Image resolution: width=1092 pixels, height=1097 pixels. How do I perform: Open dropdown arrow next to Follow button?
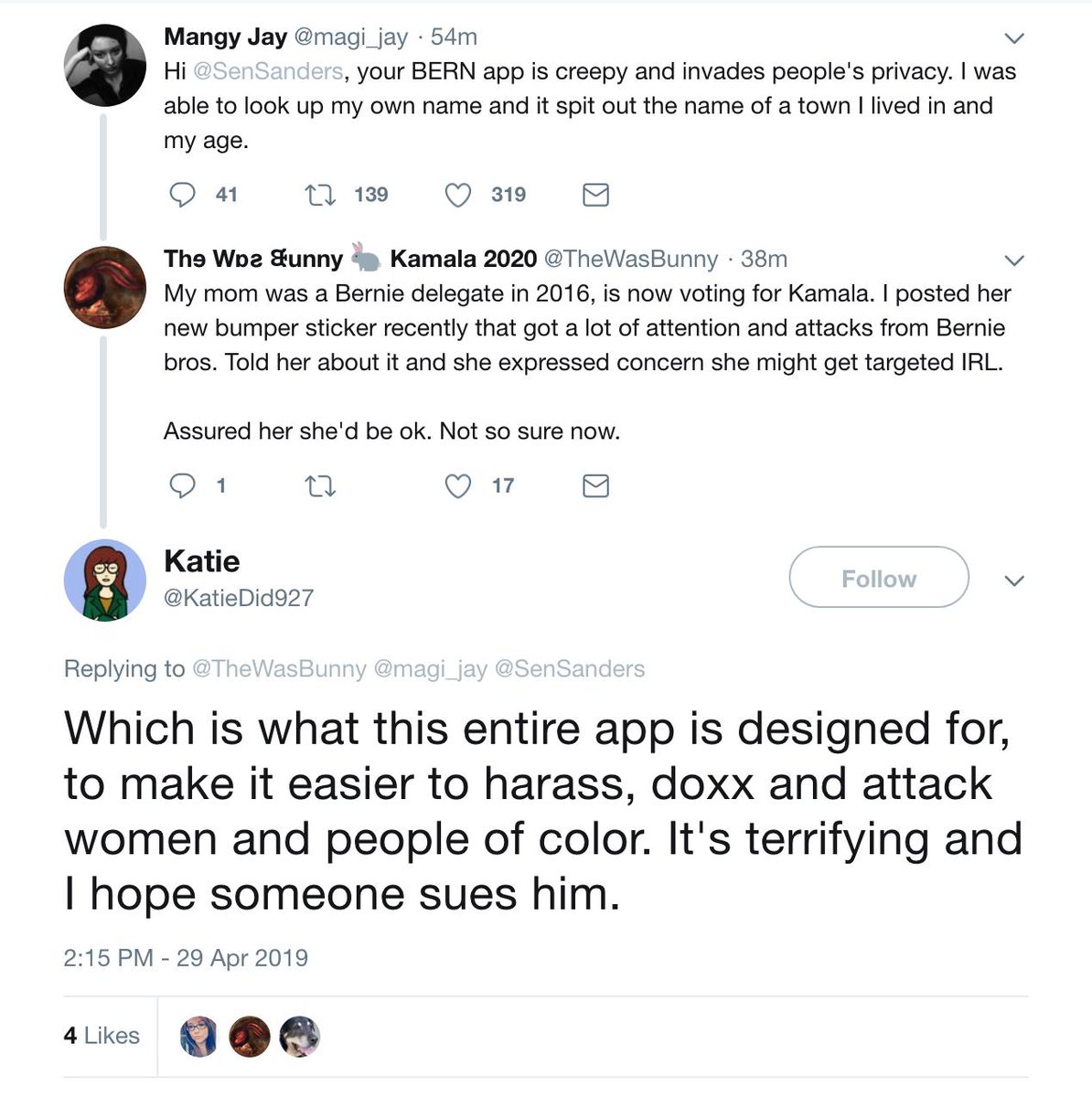[x=1013, y=580]
